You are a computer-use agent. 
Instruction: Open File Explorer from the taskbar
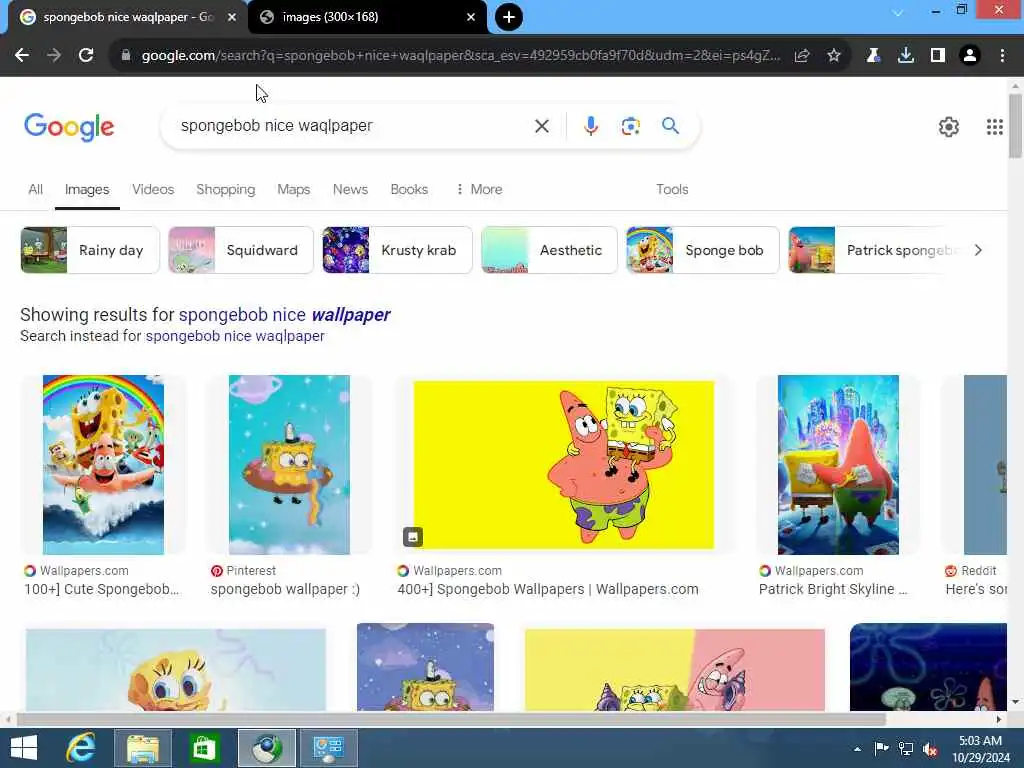click(142, 748)
